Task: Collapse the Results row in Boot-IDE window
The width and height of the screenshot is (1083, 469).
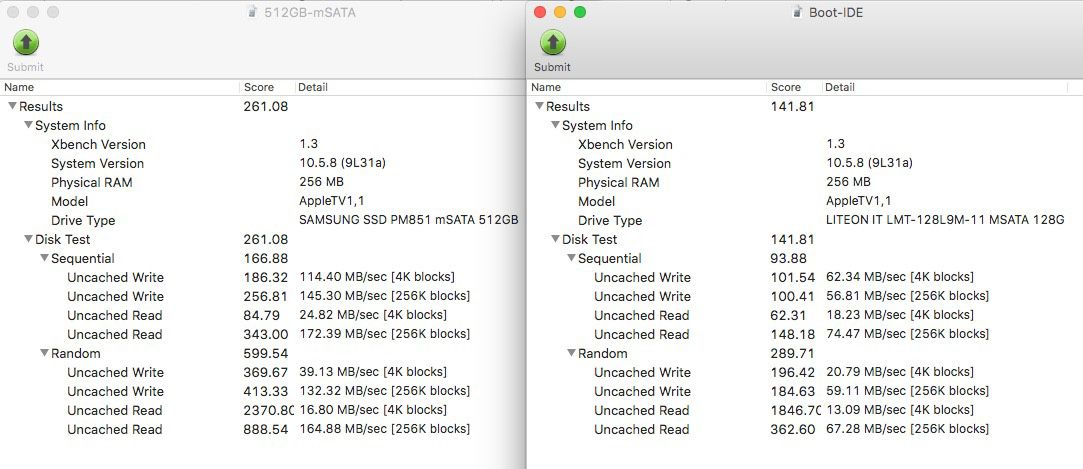Action: tap(539, 106)
